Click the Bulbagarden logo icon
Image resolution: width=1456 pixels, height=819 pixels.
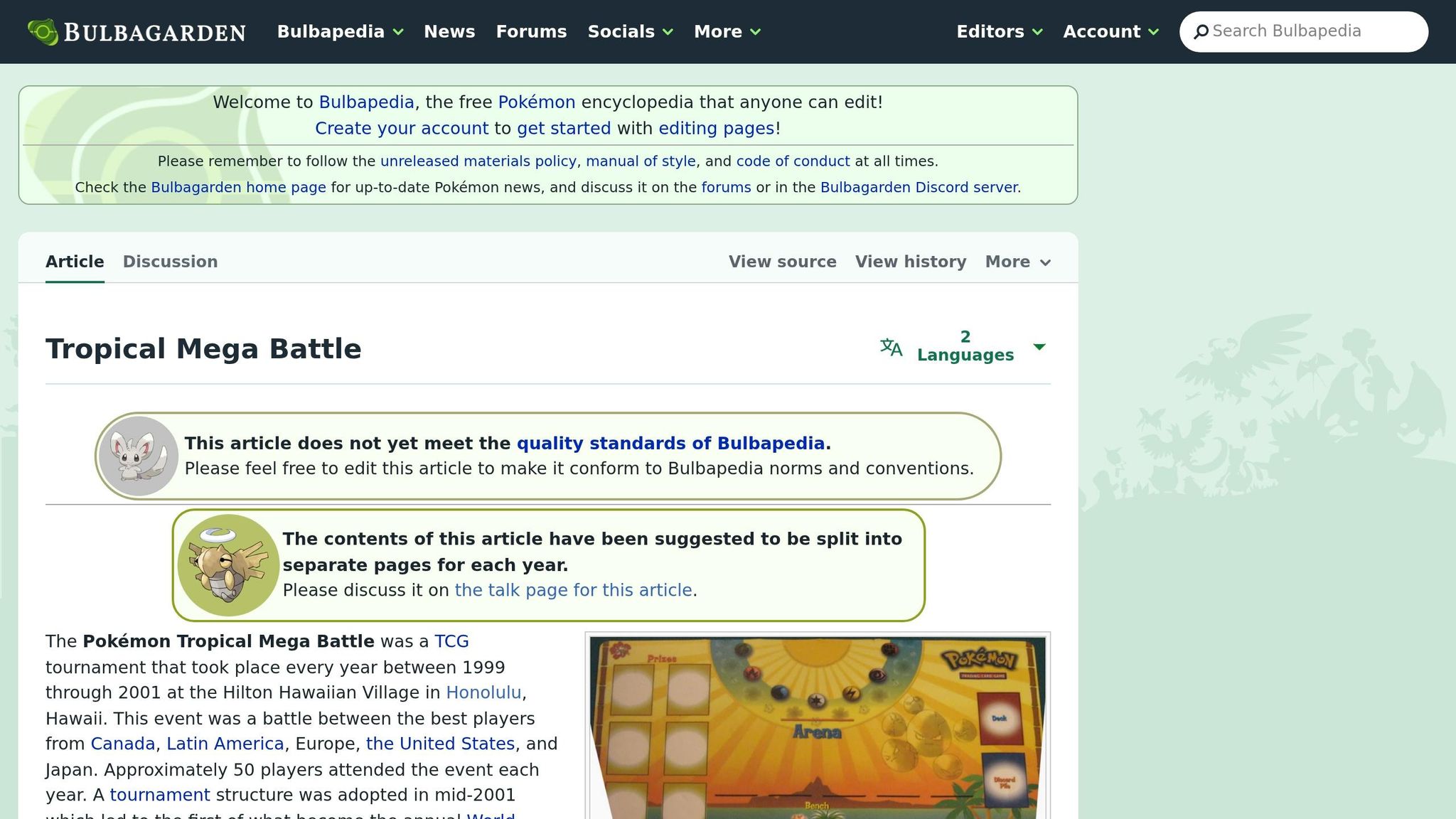(x=43, y=32)
